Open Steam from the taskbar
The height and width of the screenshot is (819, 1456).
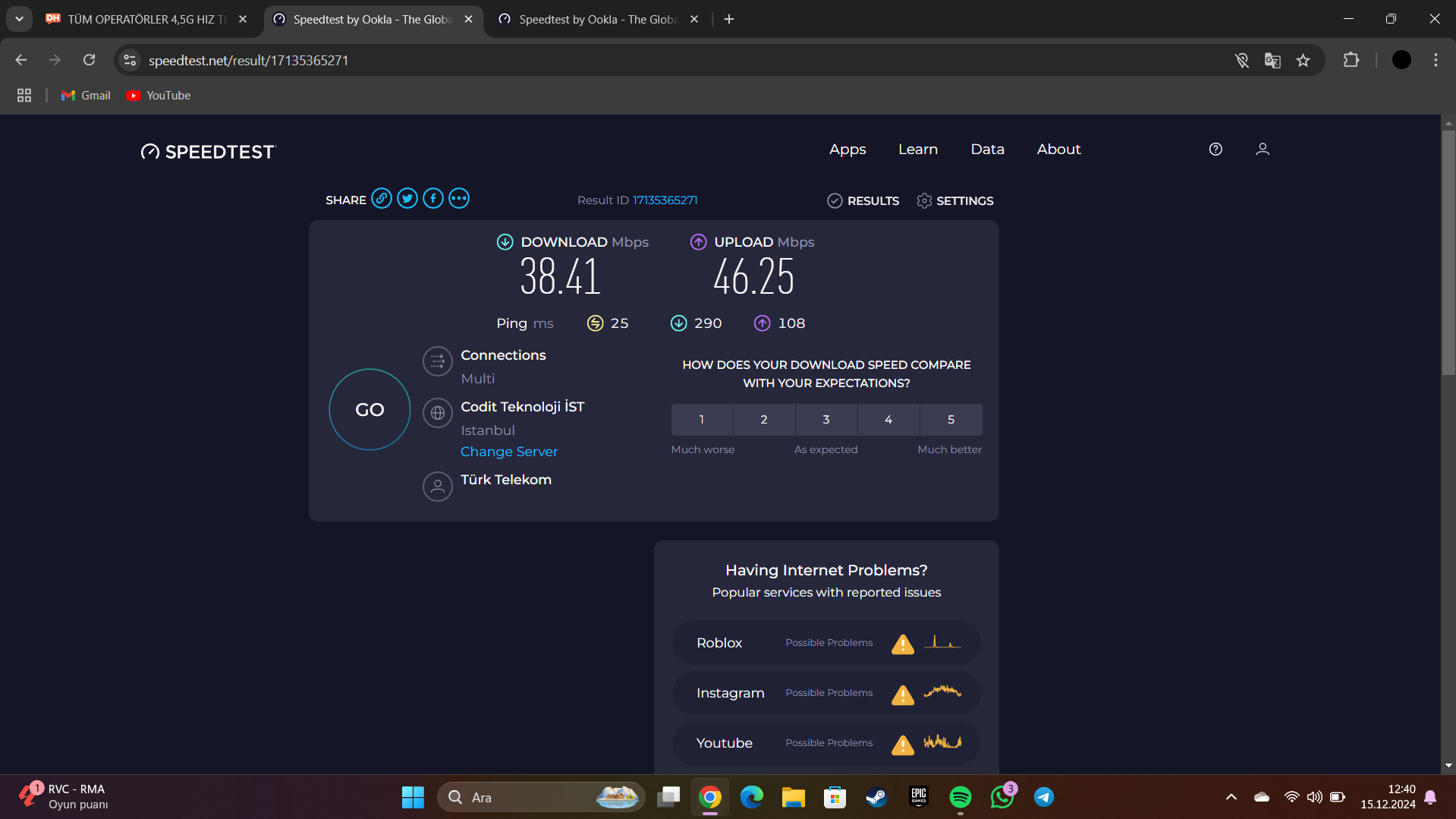pos(876,797)
